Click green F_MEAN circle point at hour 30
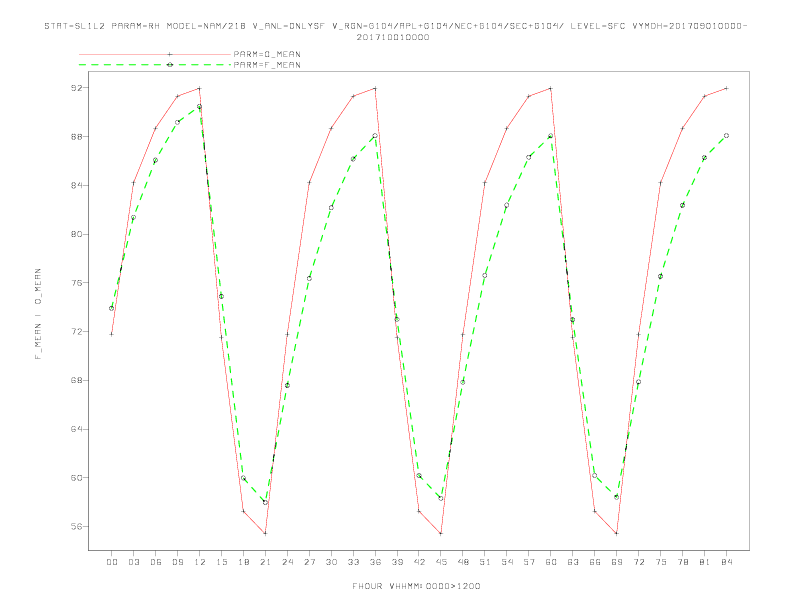The image size is (792, 612). [331, 208]
